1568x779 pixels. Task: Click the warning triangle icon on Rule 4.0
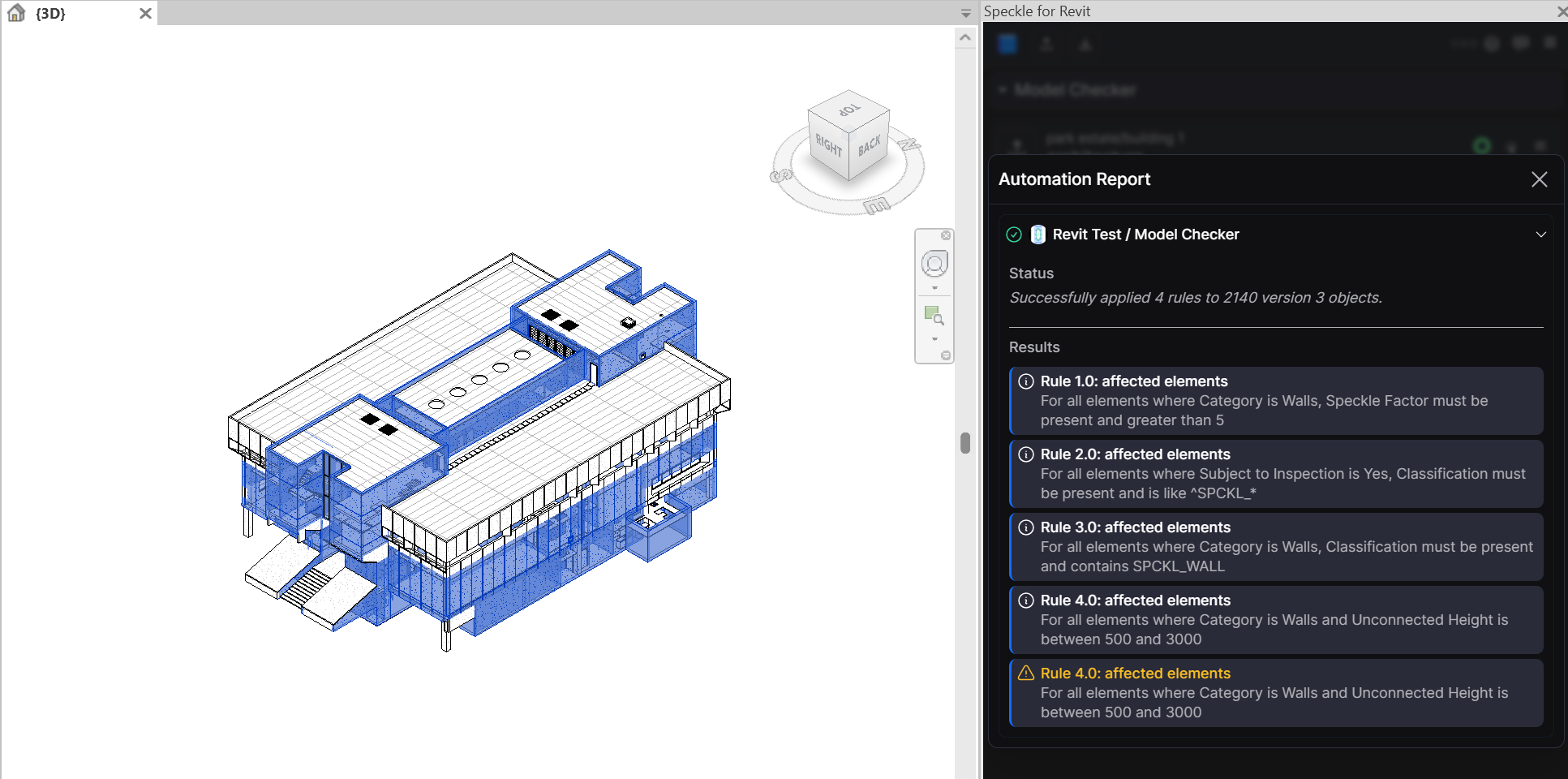(x=1026, y=673)
